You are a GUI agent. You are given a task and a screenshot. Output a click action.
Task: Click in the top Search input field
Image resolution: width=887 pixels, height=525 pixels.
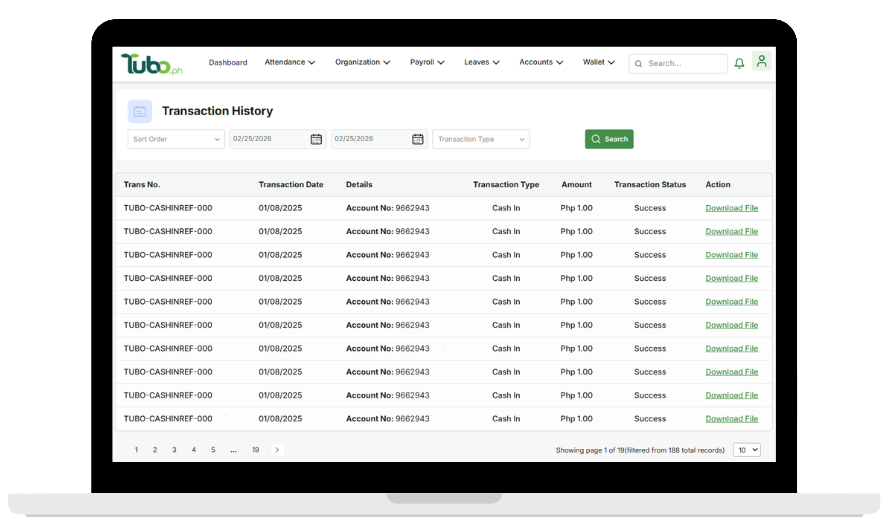pyautogui.click(x=684, y=63)
